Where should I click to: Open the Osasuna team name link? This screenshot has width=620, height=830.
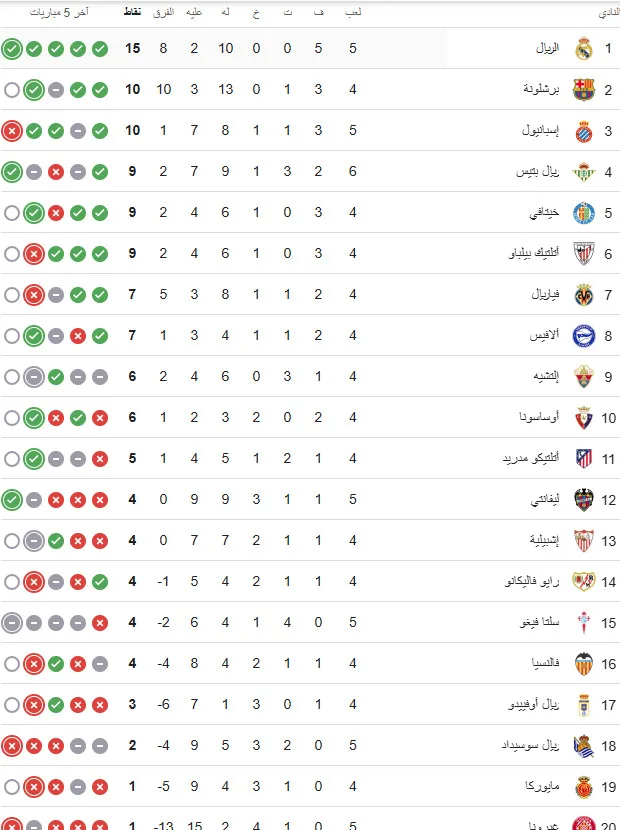click(x=539, y=417)
